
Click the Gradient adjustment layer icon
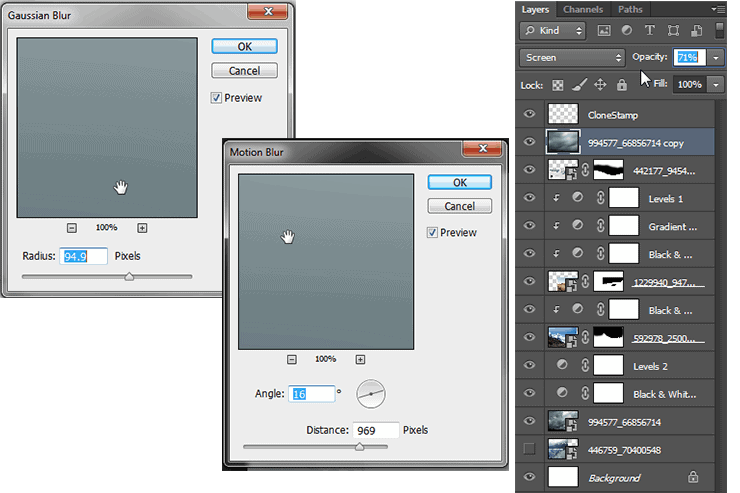click(x=577, y=226)
